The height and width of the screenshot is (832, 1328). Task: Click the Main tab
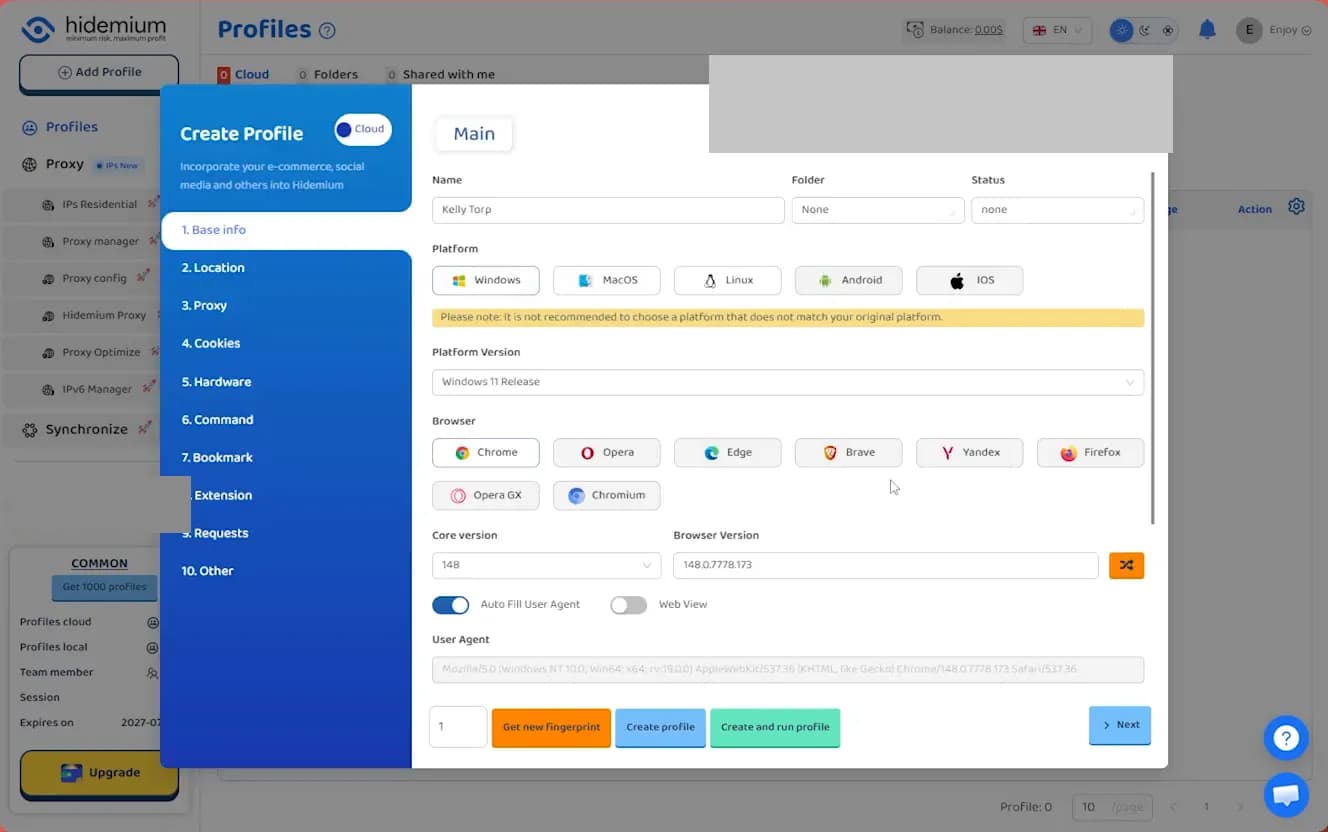(474, 134)
